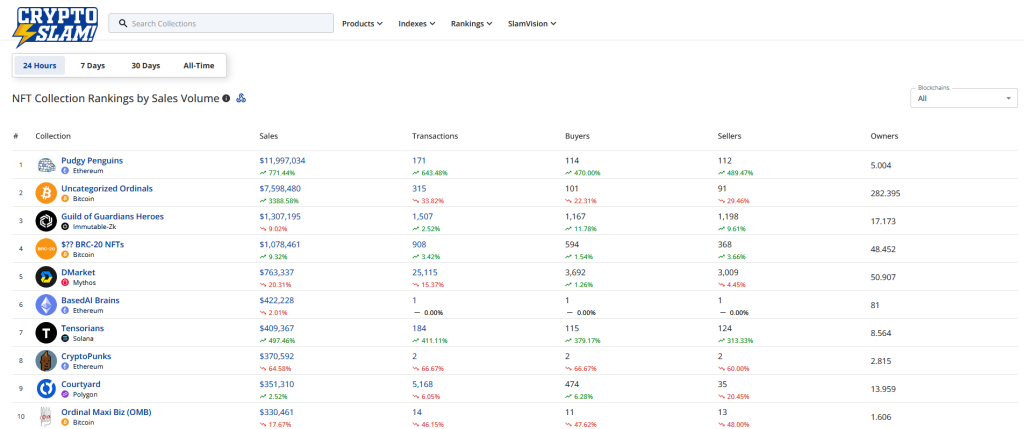This screenshot has width=1024, height=429.
Task: Click the Bitcoin chain icon under Uncategorized Ordinals
Action: [65, 199]
